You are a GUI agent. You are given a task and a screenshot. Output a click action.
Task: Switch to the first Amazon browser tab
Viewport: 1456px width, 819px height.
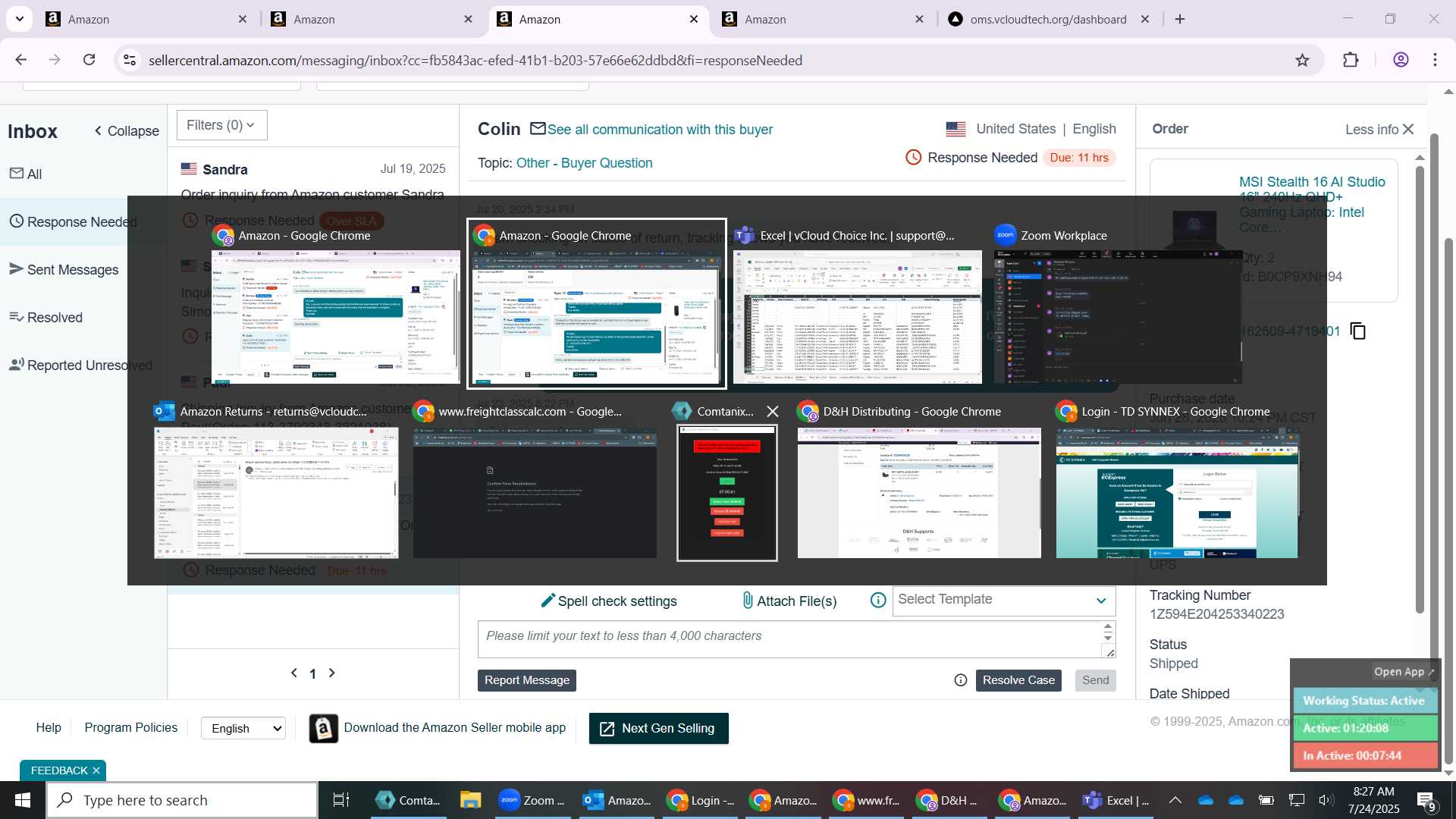(x=146, y=19)
